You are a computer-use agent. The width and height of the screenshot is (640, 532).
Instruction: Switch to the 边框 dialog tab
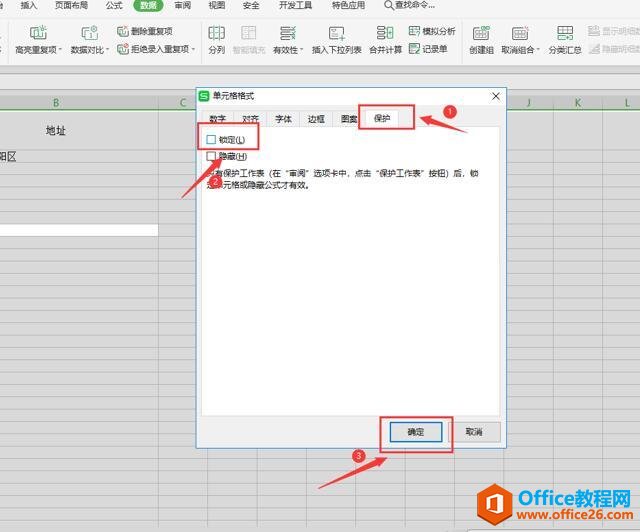coord(316,119)
